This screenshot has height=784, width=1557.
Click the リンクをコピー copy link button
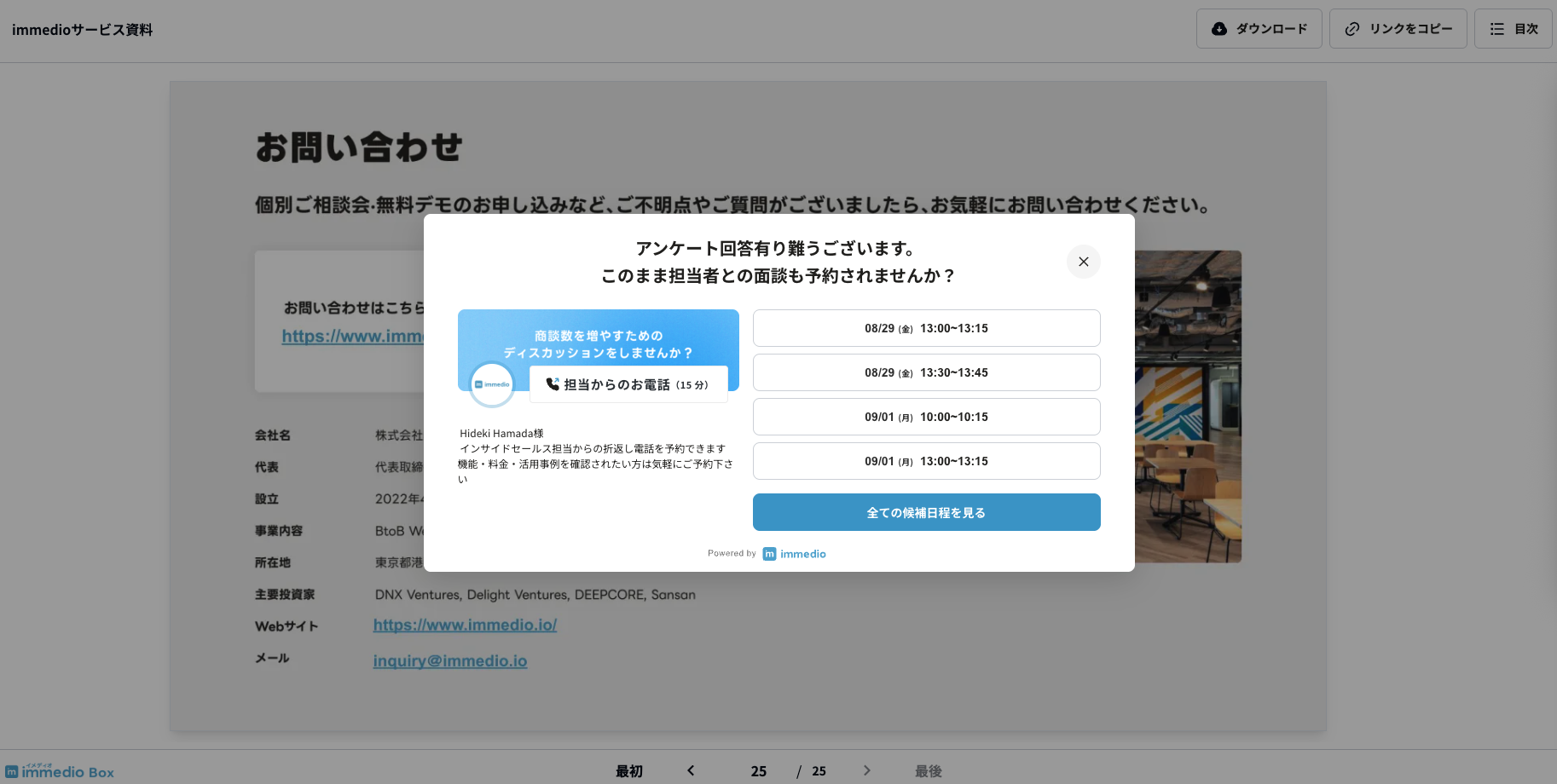click(x=1398, y=29)
